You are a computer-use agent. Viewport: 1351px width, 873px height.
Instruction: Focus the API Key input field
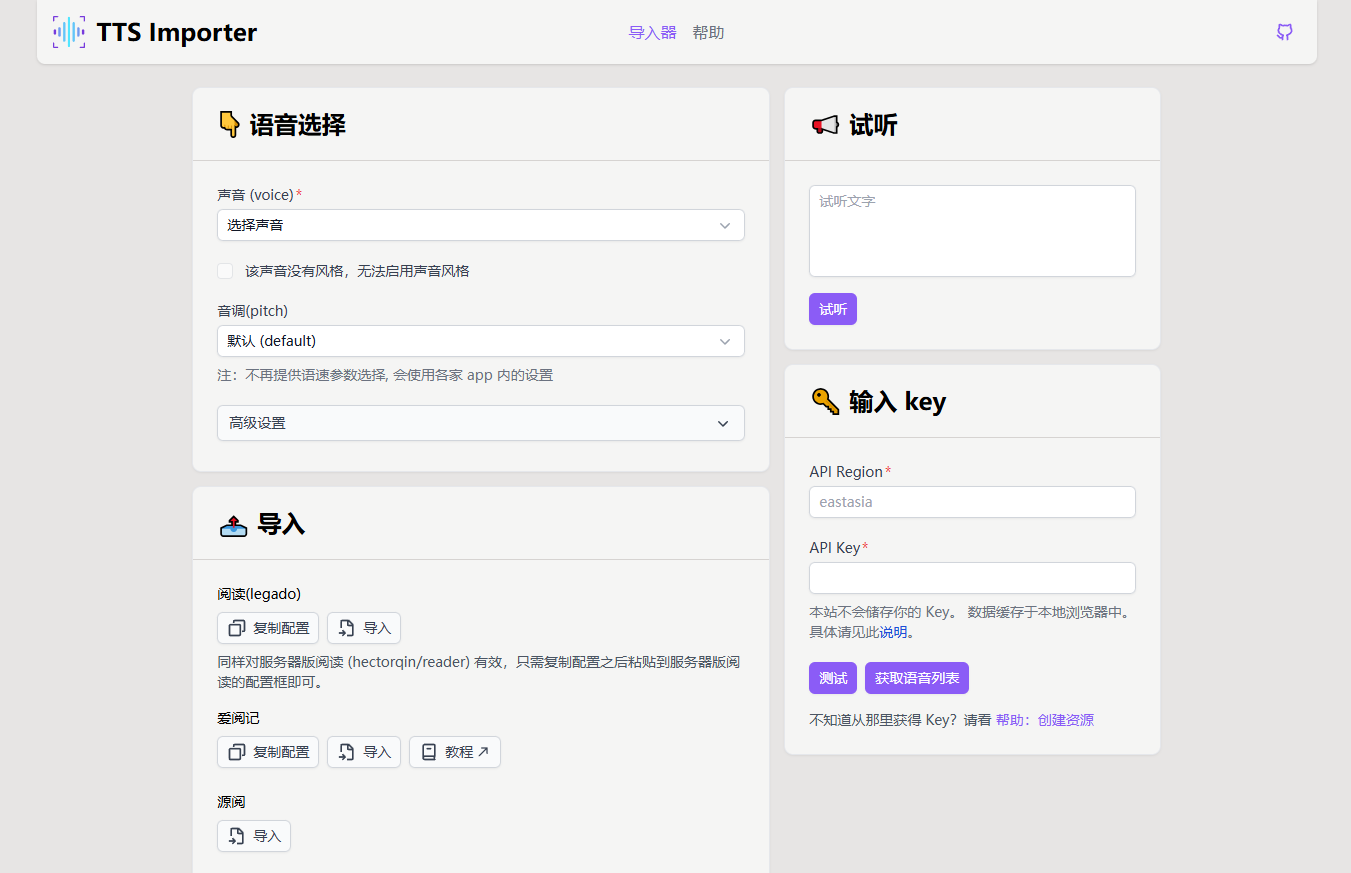pos(972,578)
